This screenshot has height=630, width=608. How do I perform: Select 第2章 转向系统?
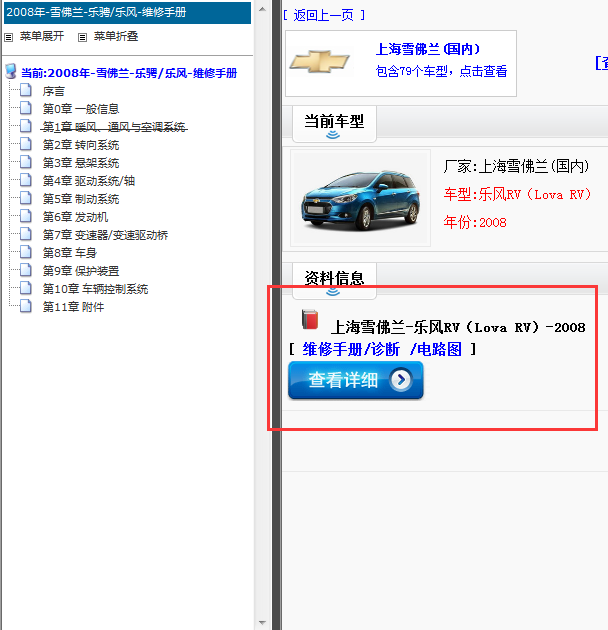[x=81, y=145]
